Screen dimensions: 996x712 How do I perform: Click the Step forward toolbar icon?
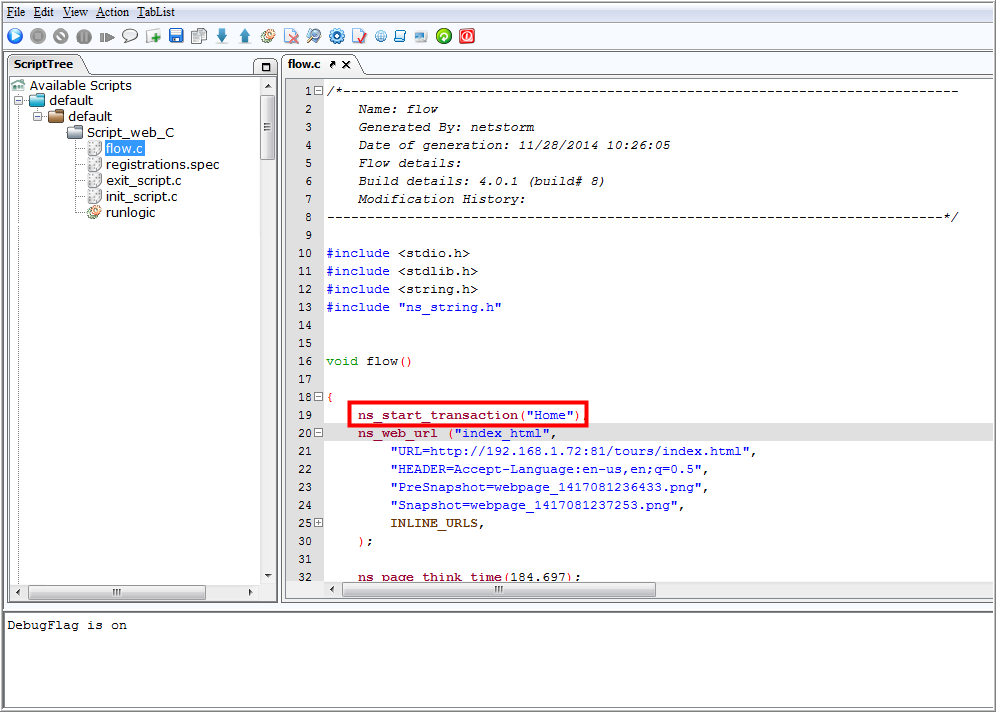(107, 37)
